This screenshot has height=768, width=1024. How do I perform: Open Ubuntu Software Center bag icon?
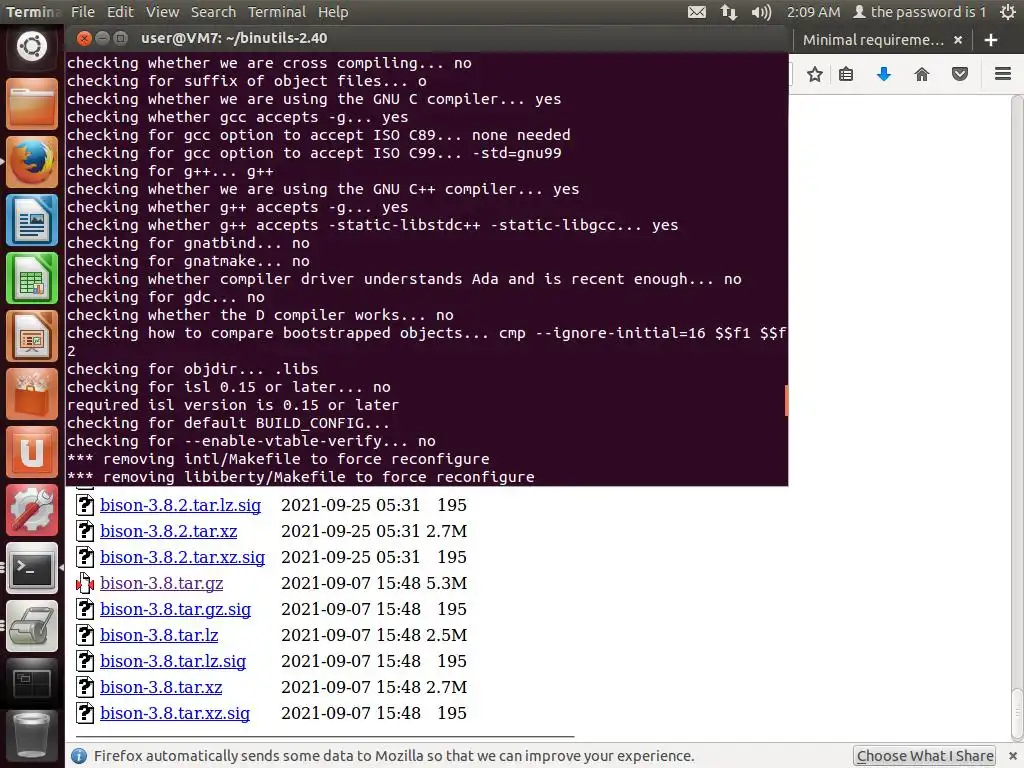[x=31, y=394]
